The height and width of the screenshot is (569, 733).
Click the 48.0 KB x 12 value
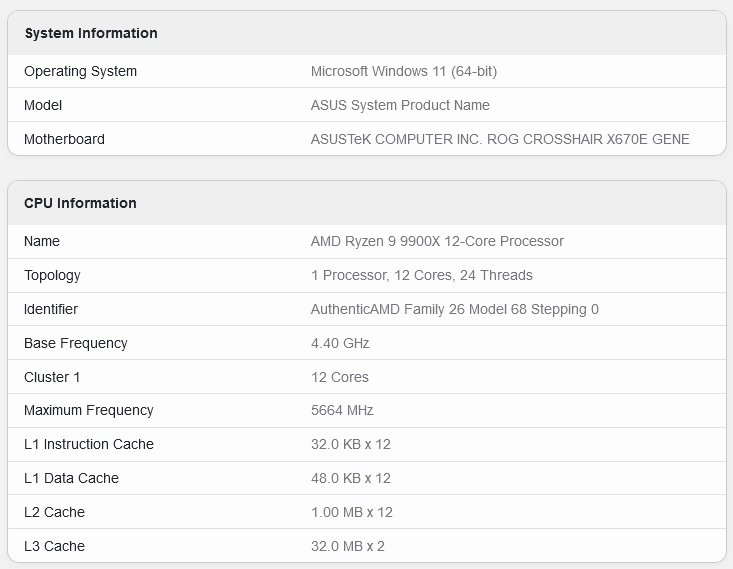351,478
